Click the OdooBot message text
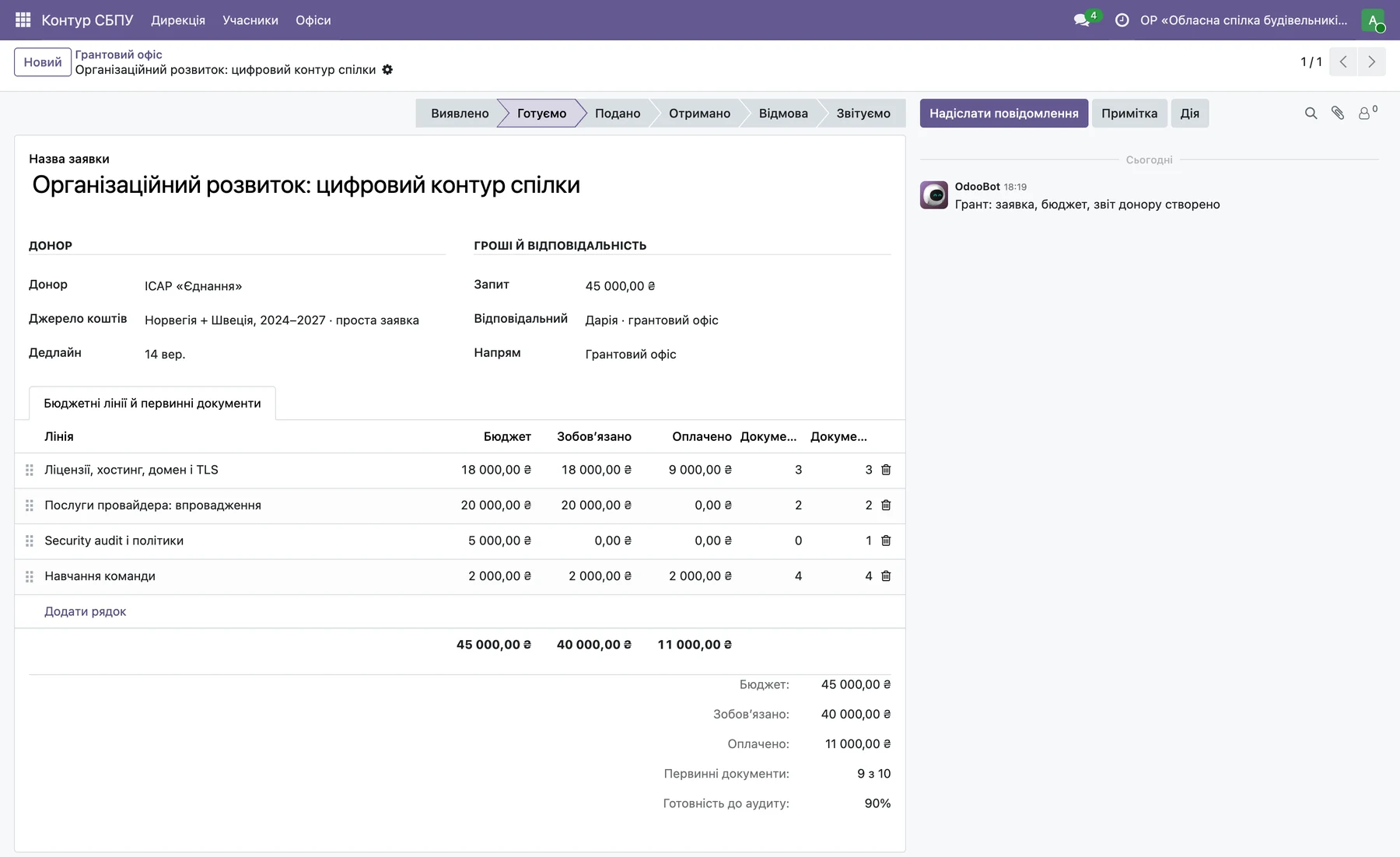The height and width of the screenshot is (857, 1400). 1087,205
